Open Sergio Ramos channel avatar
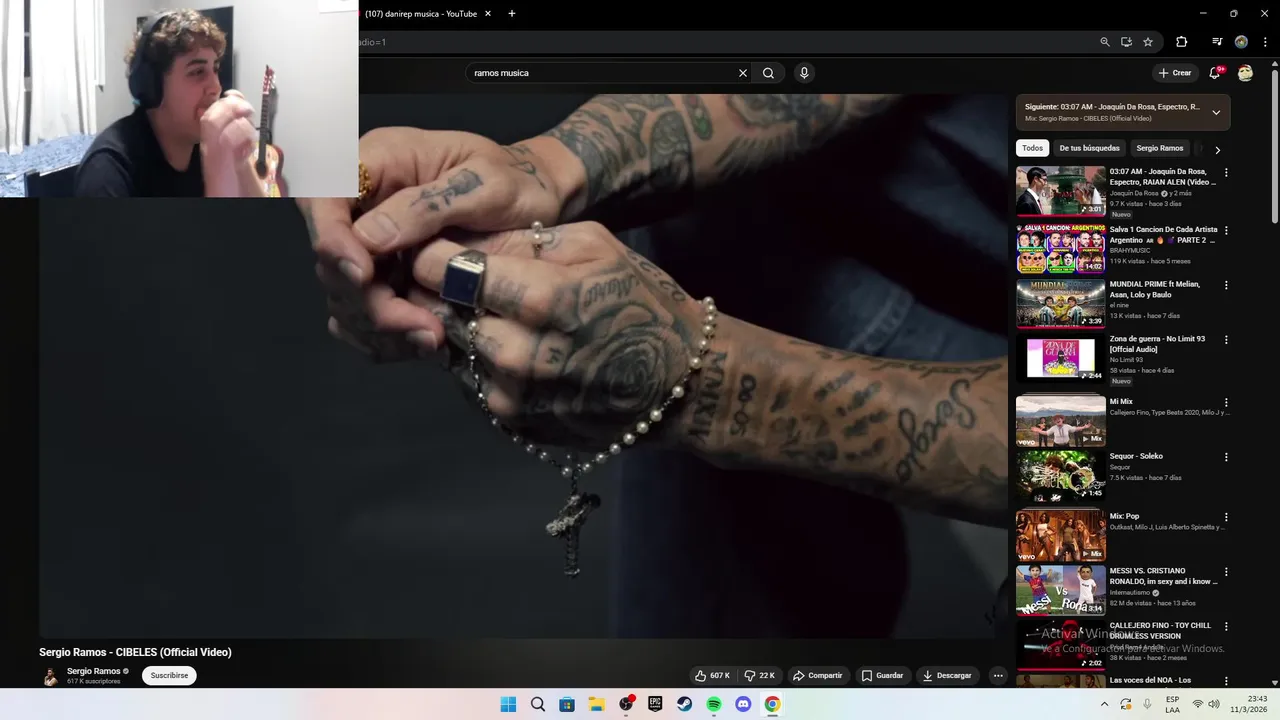Image resolution: width=1280 pixels, height=720 pixels. point(50,676)
